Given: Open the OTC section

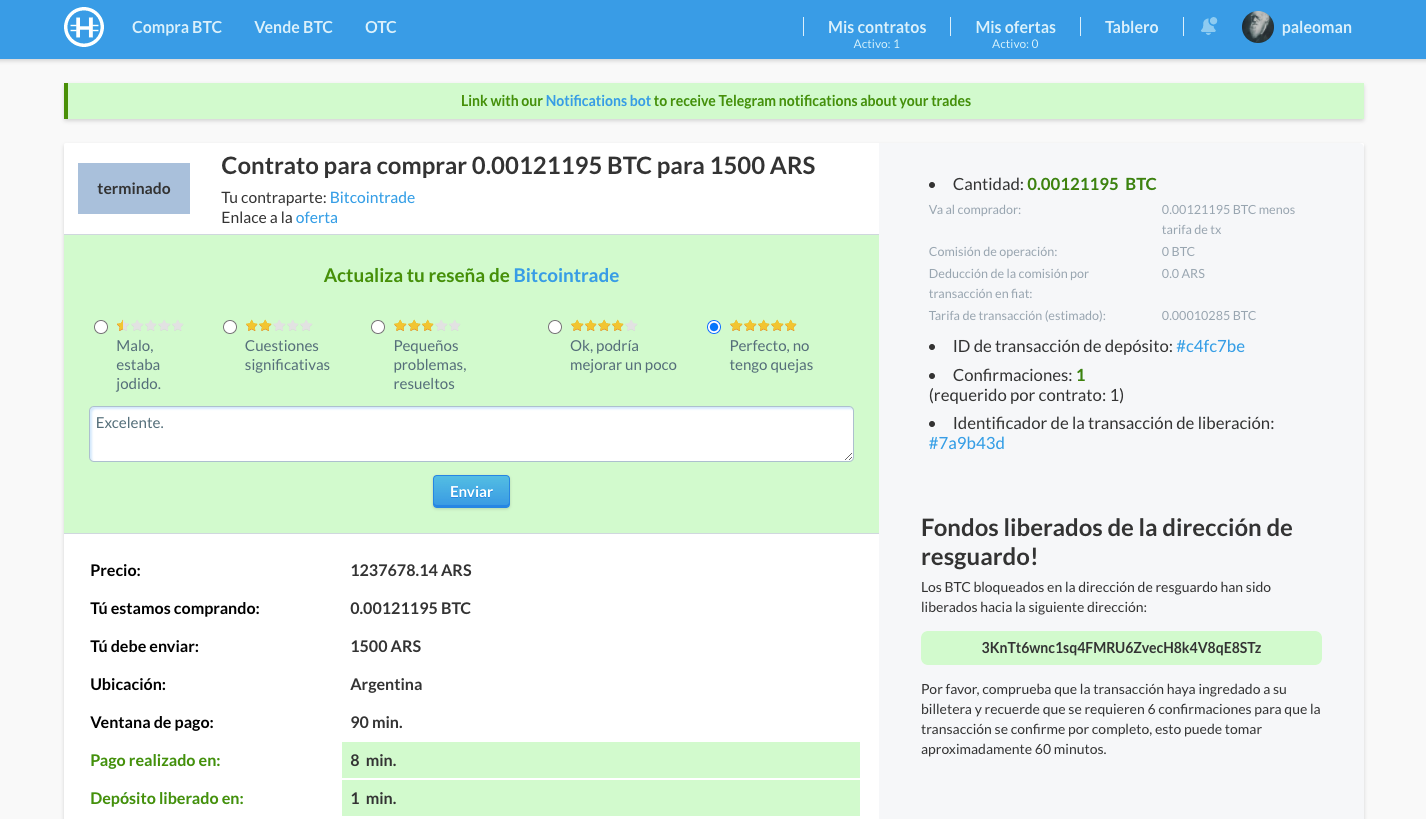Looking at the screenshot, I should click(x=381, y=28).
